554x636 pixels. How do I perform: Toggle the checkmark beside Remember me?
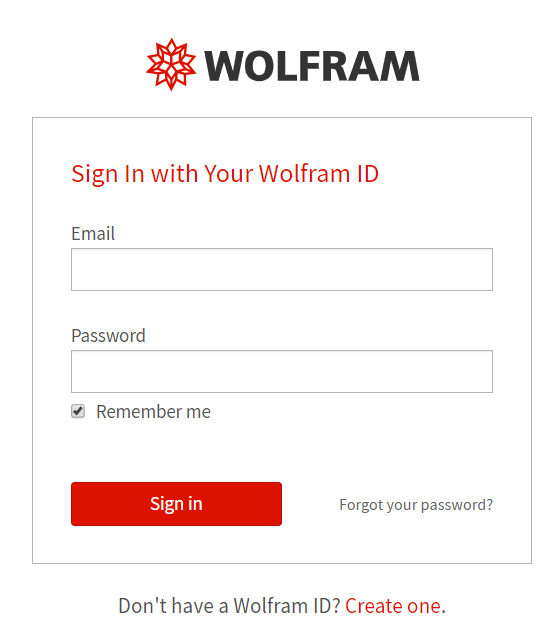point(78,411)
